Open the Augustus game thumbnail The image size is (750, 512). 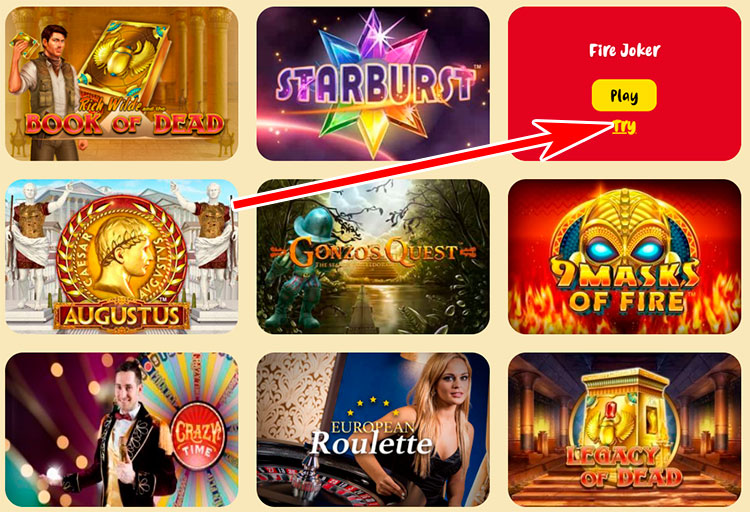click(x=121, y=256)
